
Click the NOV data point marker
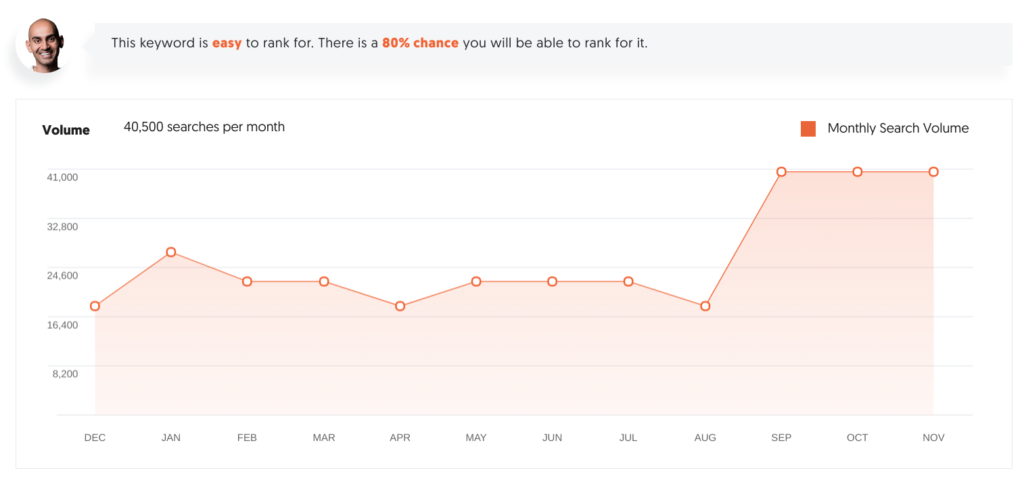click(933, 172)
